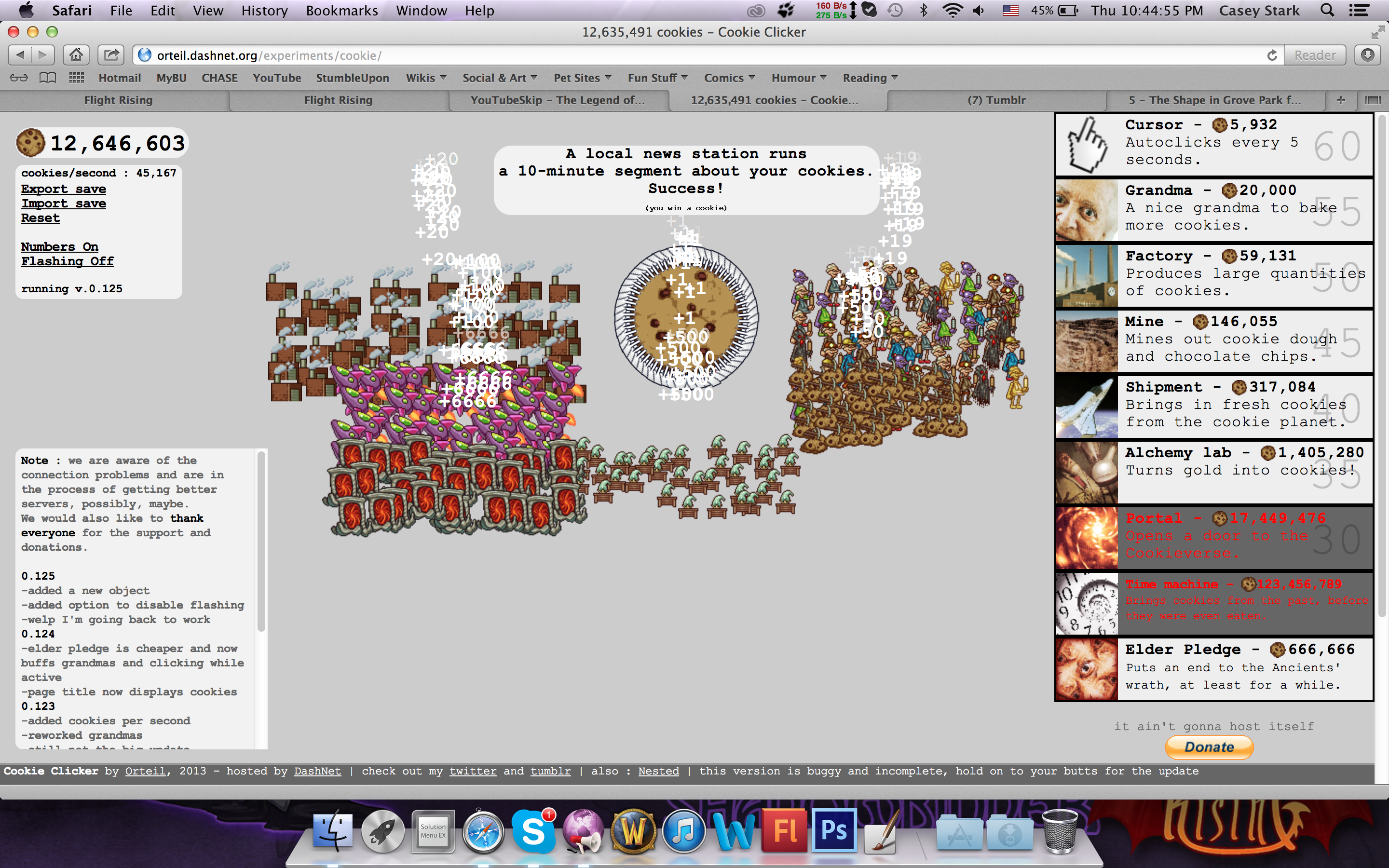Open the Nested footer link
The width and height of the screenshot is (1389, 868).
(x=658, y=771)
